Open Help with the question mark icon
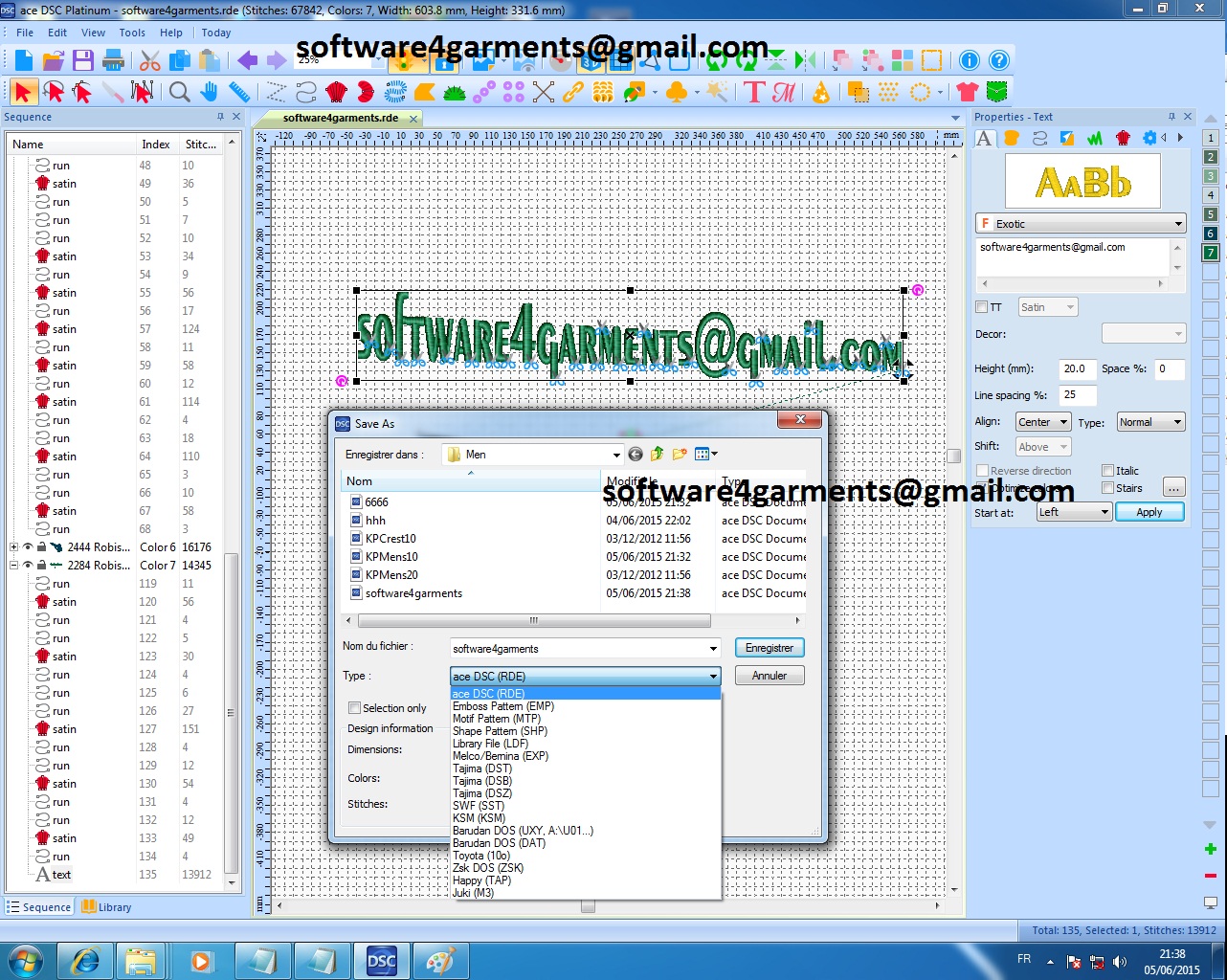 [x=999, y=60]
